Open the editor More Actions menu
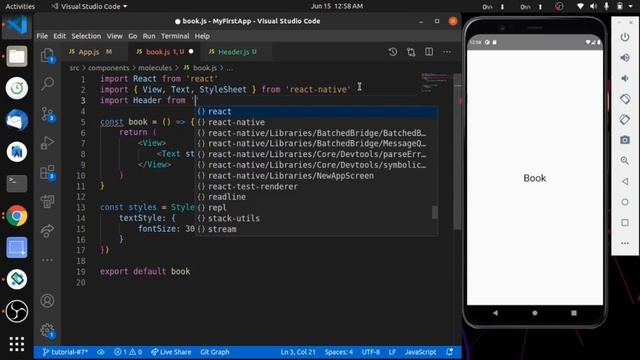The image size is (640, 360). [x=447, y=52]
